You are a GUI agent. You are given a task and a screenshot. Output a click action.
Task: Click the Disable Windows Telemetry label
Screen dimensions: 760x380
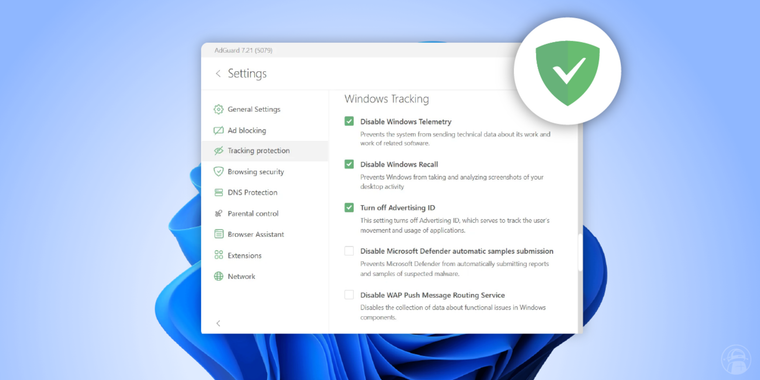click(406, 121)
